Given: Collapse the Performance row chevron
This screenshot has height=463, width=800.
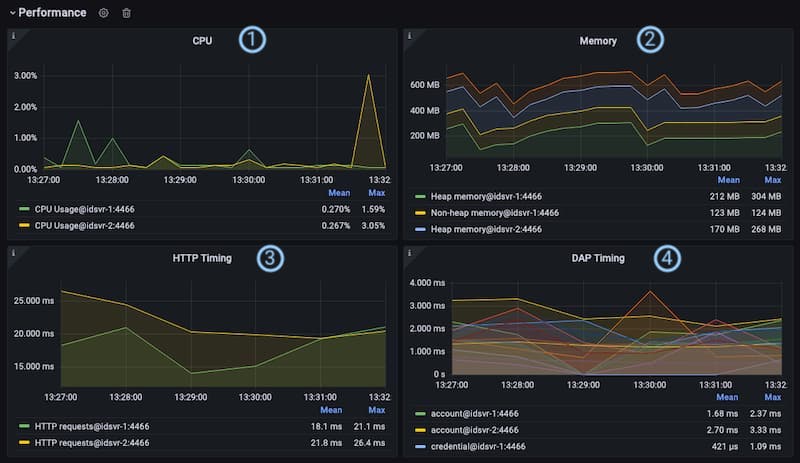Looking at the screenshot, I should tap(12, 13).
